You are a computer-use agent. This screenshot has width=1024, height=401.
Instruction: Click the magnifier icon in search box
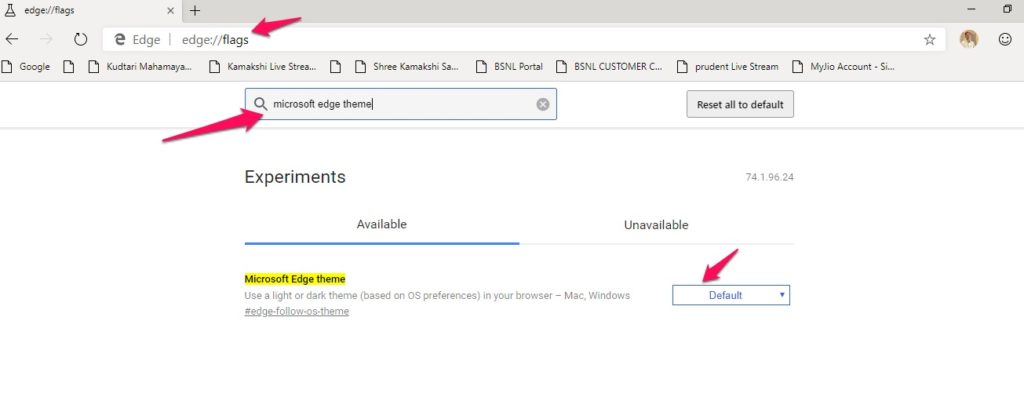260,104
